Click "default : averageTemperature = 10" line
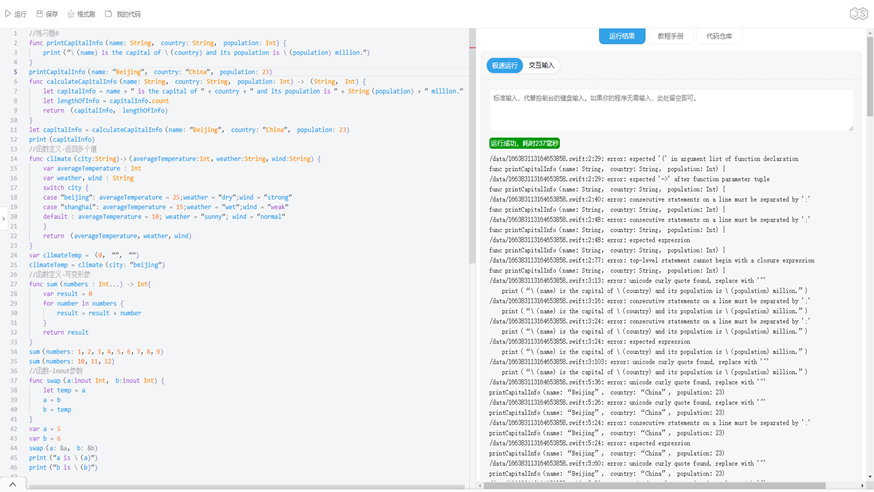874x492 pixels. [164, 217]
